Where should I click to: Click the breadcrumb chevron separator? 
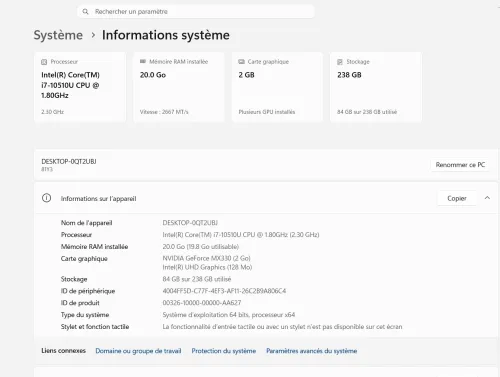tap(93, 35)
